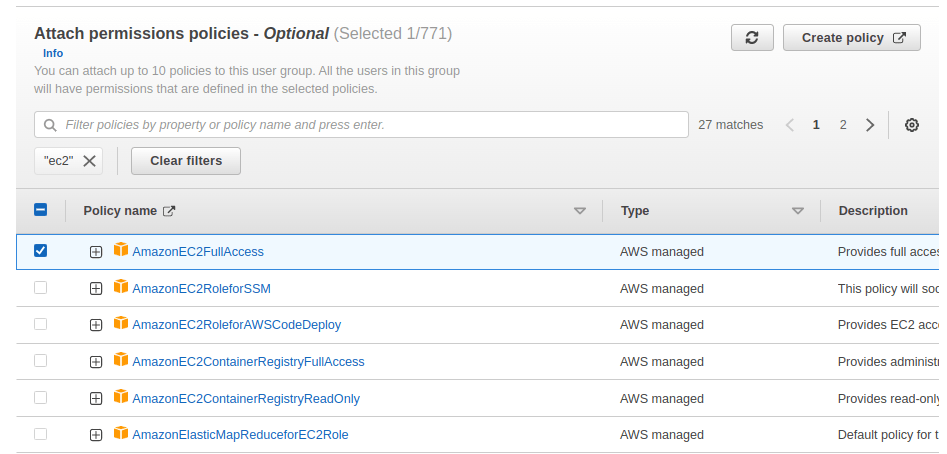The width and height of the screenshot is (947, 454).
Task: Open the AmazonEC2ContainerRegistryFullAccess link
Action: [248, 362]
